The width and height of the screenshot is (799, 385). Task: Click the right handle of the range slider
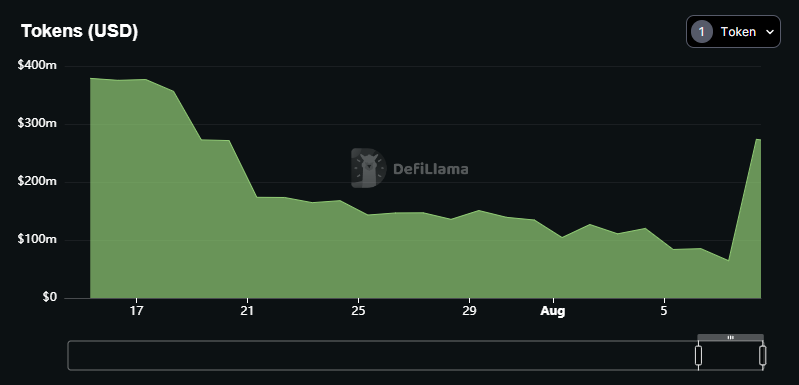pyautogui.click(x=762, y=355)
